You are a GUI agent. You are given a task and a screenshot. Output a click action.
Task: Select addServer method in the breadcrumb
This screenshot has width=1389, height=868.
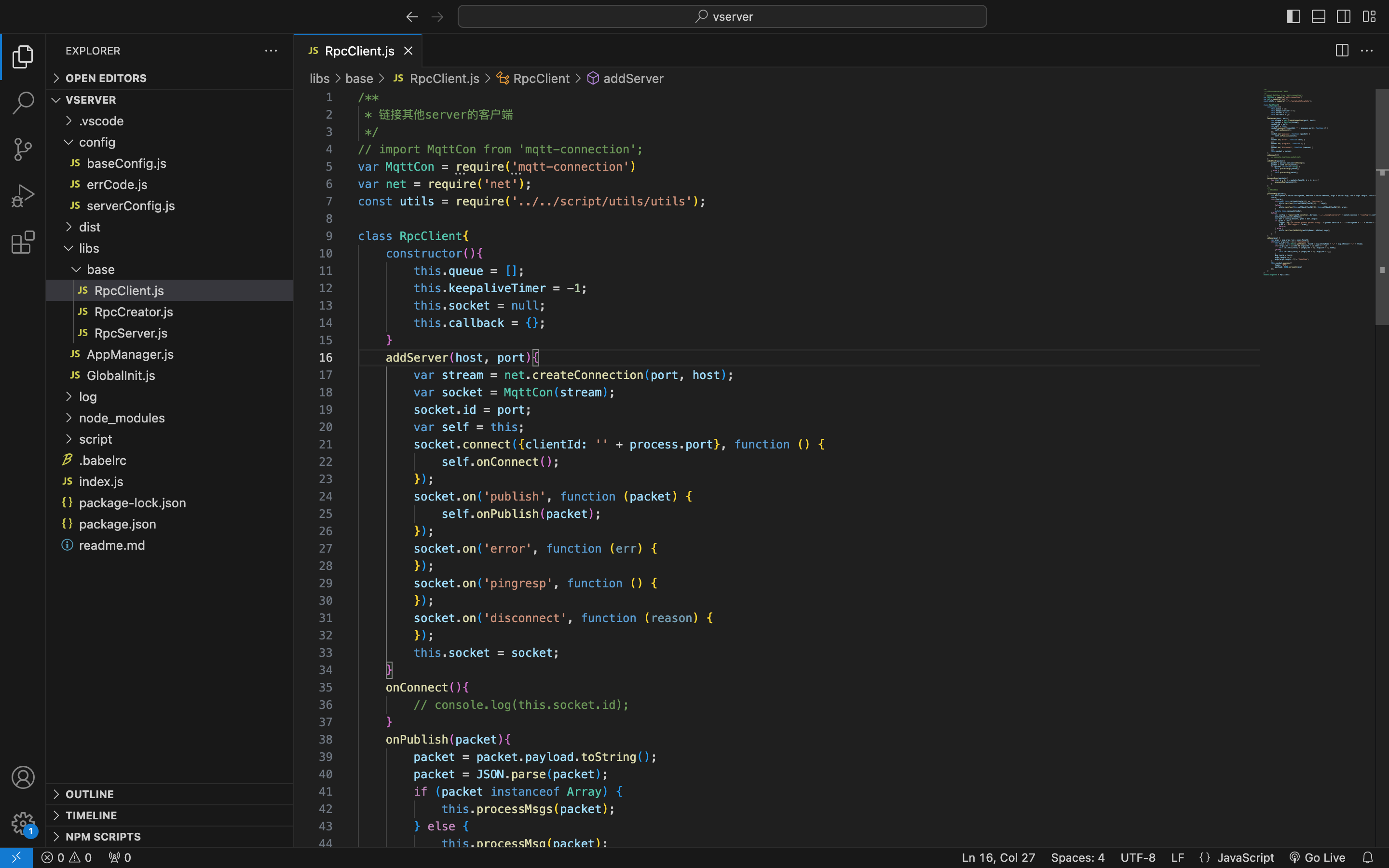tap(626, 79)
